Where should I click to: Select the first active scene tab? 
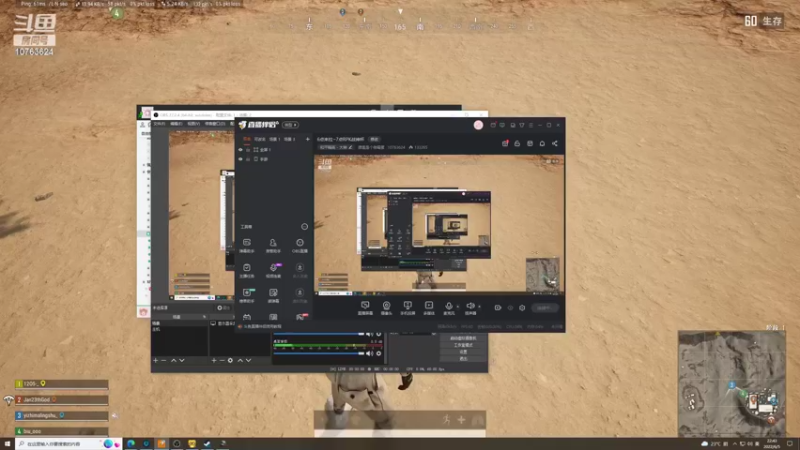(247, 139)
